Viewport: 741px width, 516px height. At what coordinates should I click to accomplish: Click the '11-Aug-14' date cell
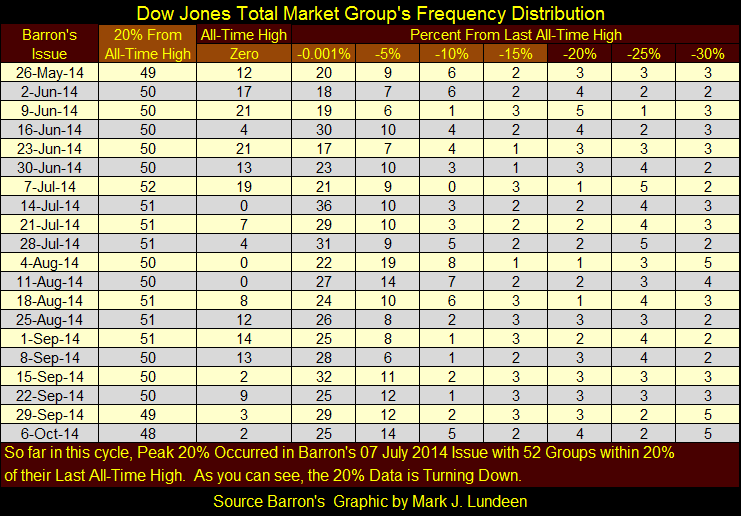[x=49, y=282]
